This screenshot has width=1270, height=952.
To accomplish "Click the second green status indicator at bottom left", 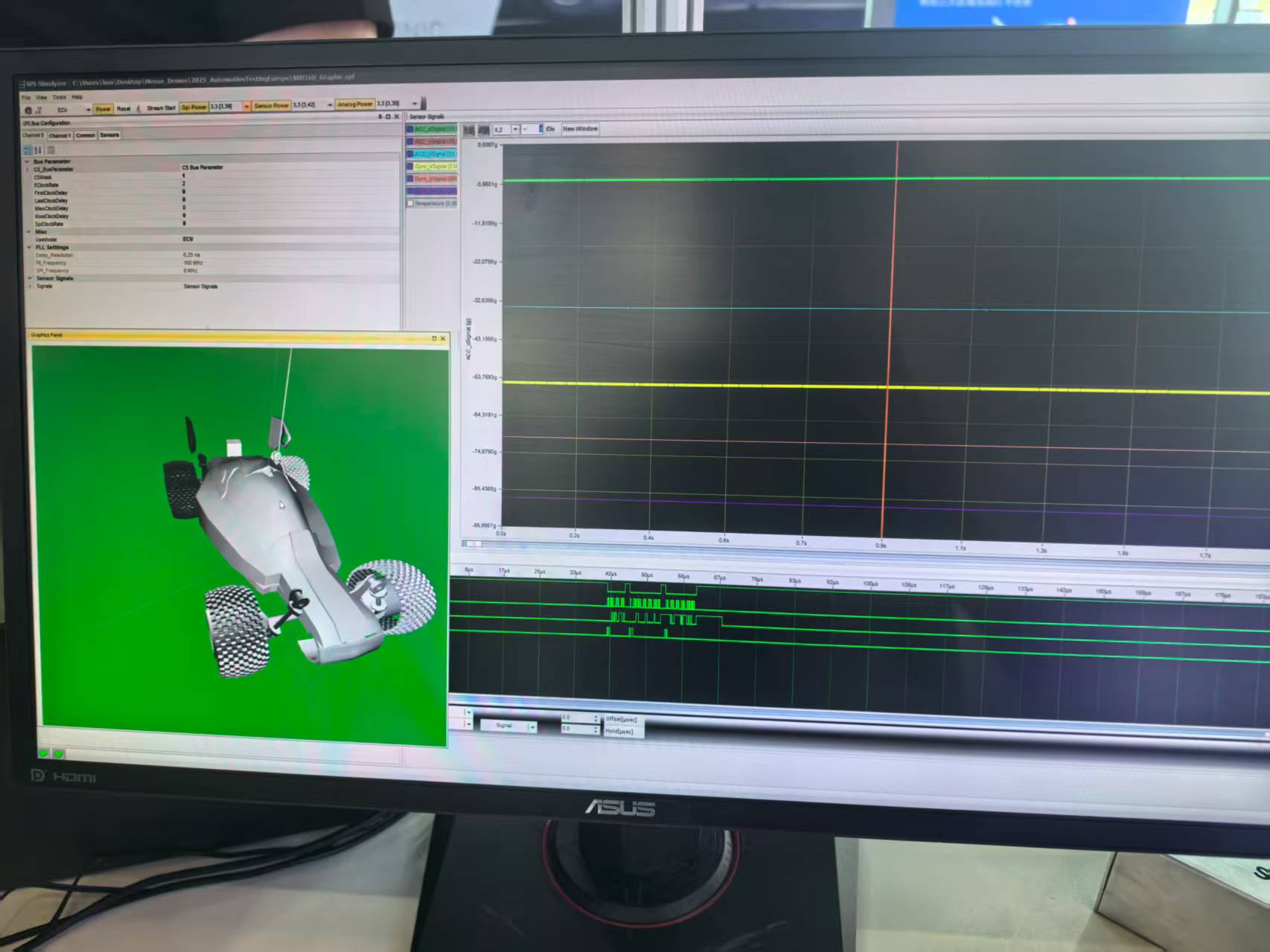I will pyautogui.click(x=58, y=754).
